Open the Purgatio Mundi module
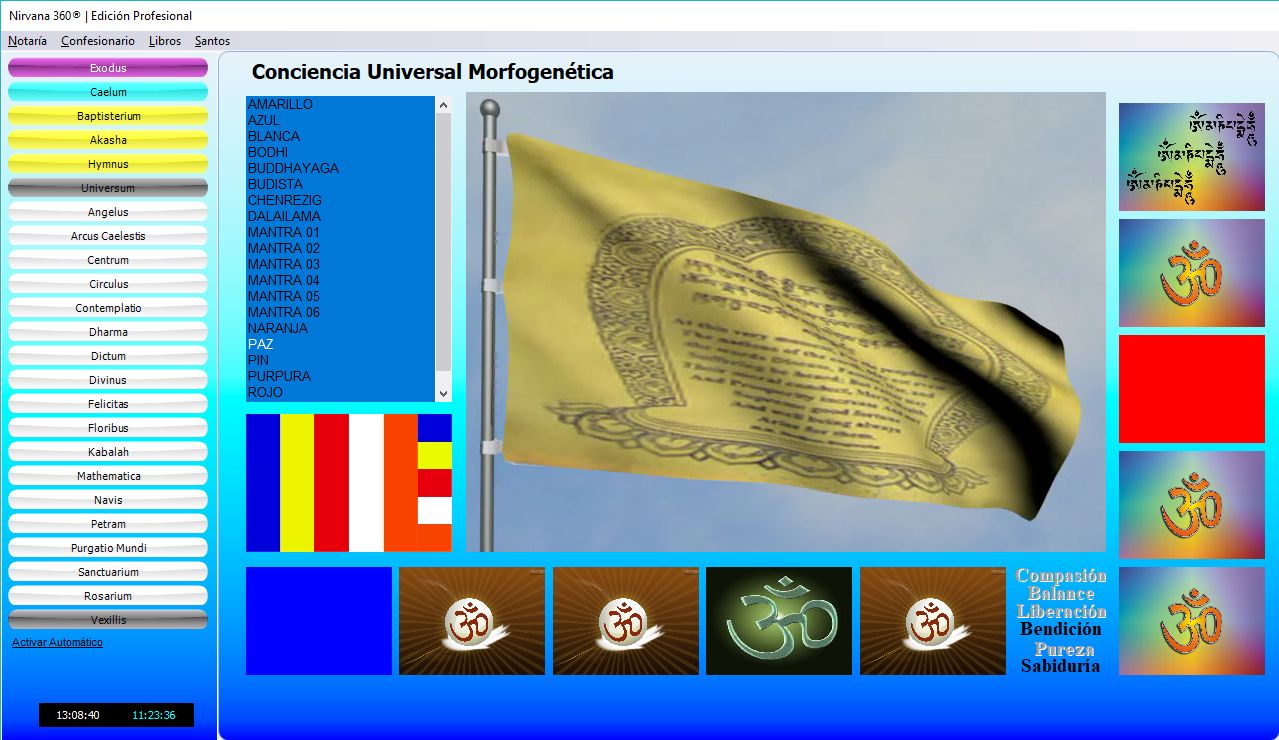 click(108, 548)
